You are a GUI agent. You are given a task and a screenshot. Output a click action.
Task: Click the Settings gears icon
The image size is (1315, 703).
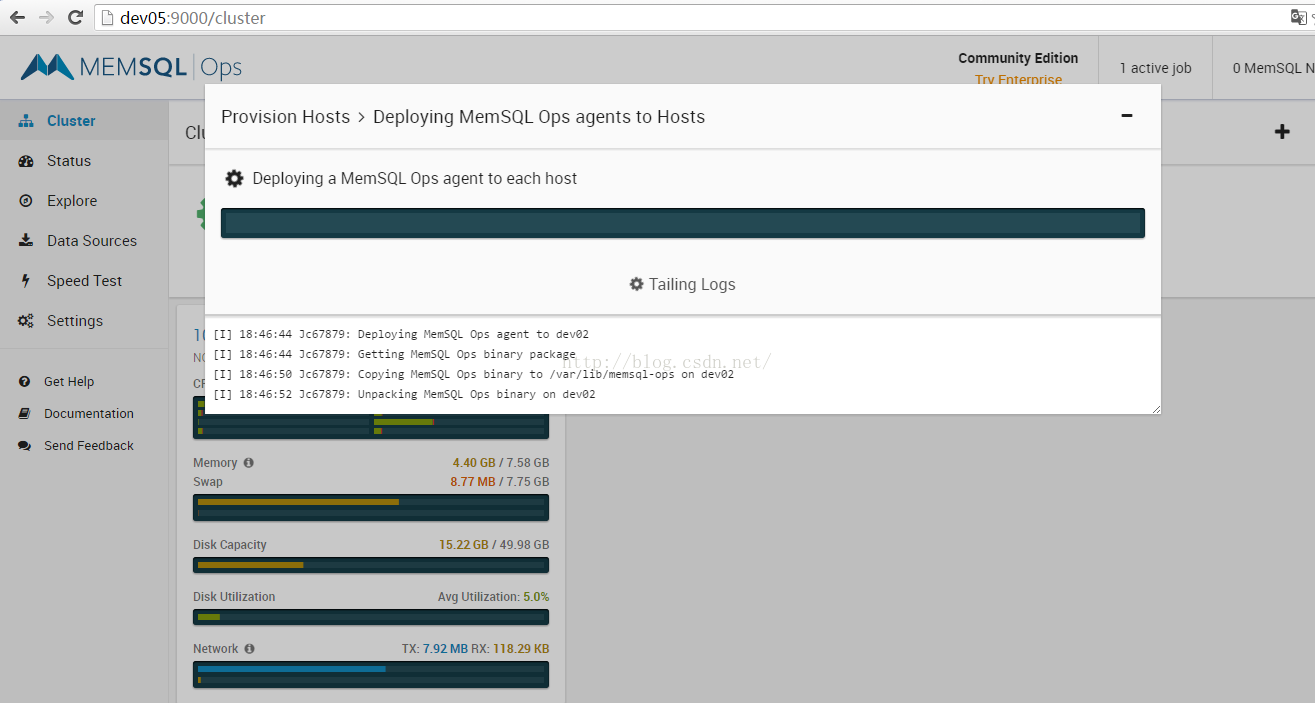(26, 320)
